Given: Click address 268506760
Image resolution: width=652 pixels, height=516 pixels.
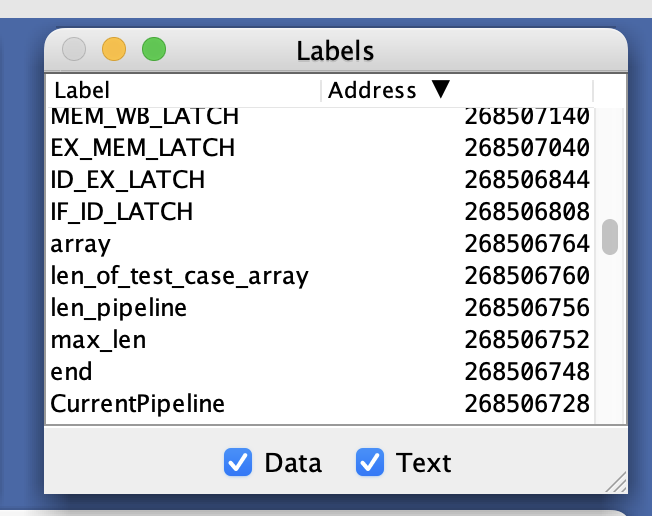Looking at the screenshot, I should [x=527, y=275].
